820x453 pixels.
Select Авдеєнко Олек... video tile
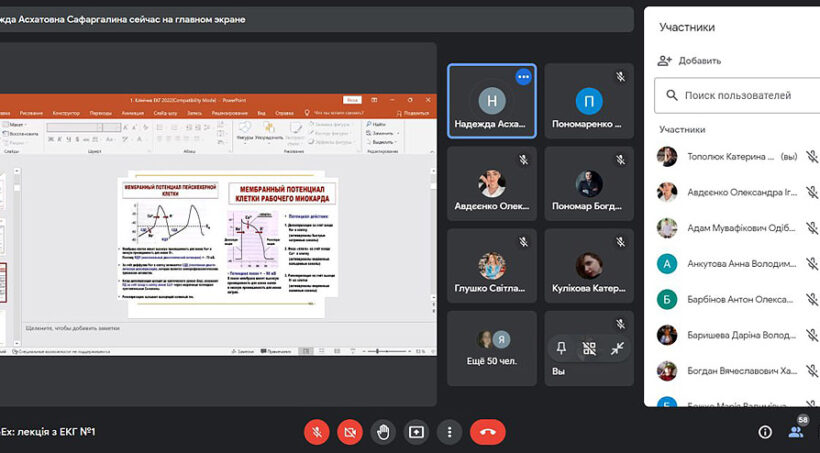click(492, 184)
